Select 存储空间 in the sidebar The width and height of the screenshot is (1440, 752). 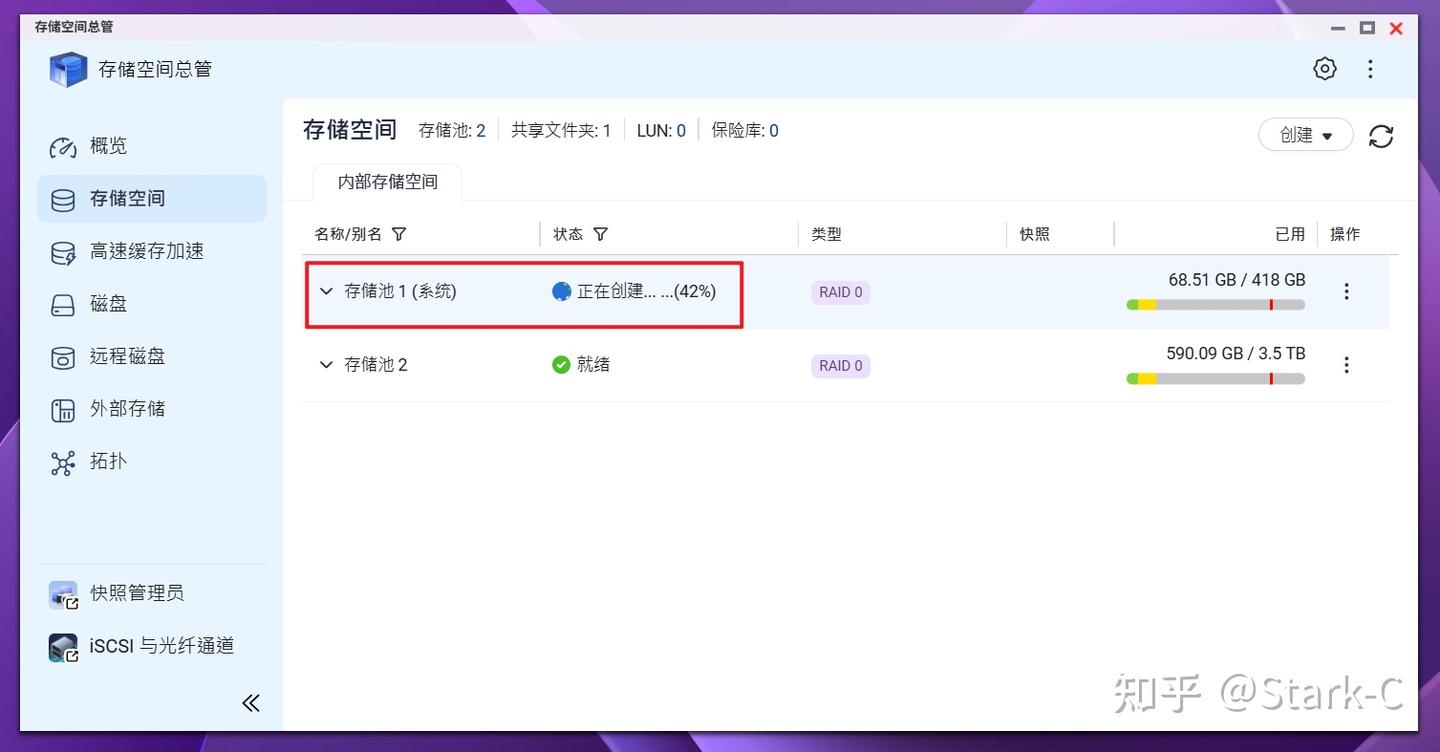[152, 199]
